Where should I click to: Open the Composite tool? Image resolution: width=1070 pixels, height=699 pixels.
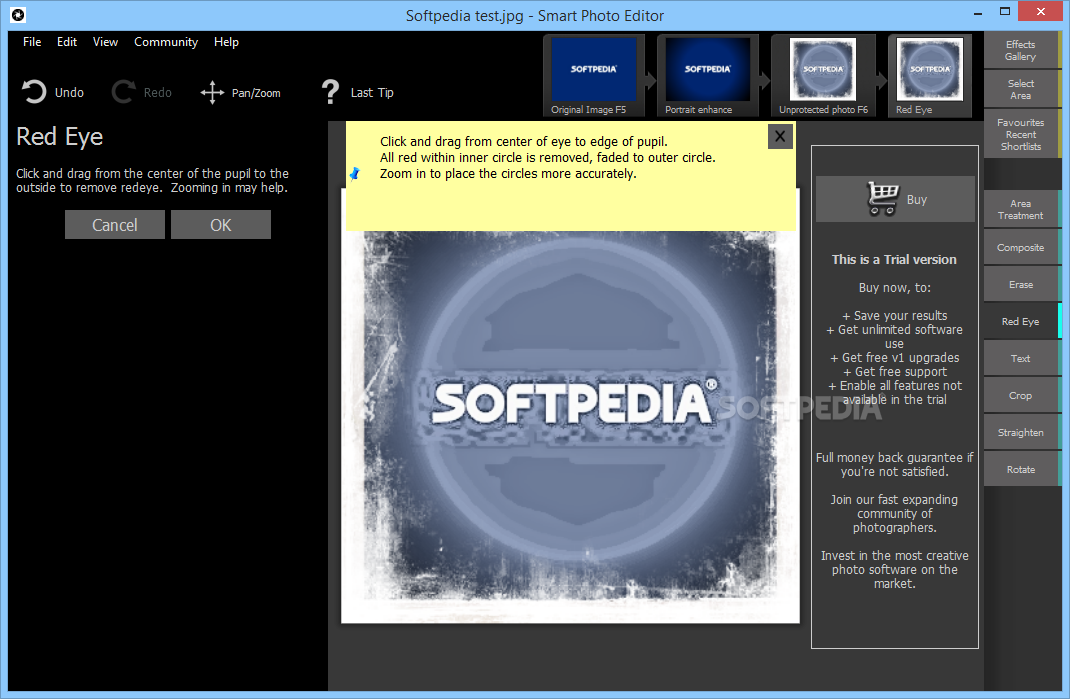(1021, 248)
